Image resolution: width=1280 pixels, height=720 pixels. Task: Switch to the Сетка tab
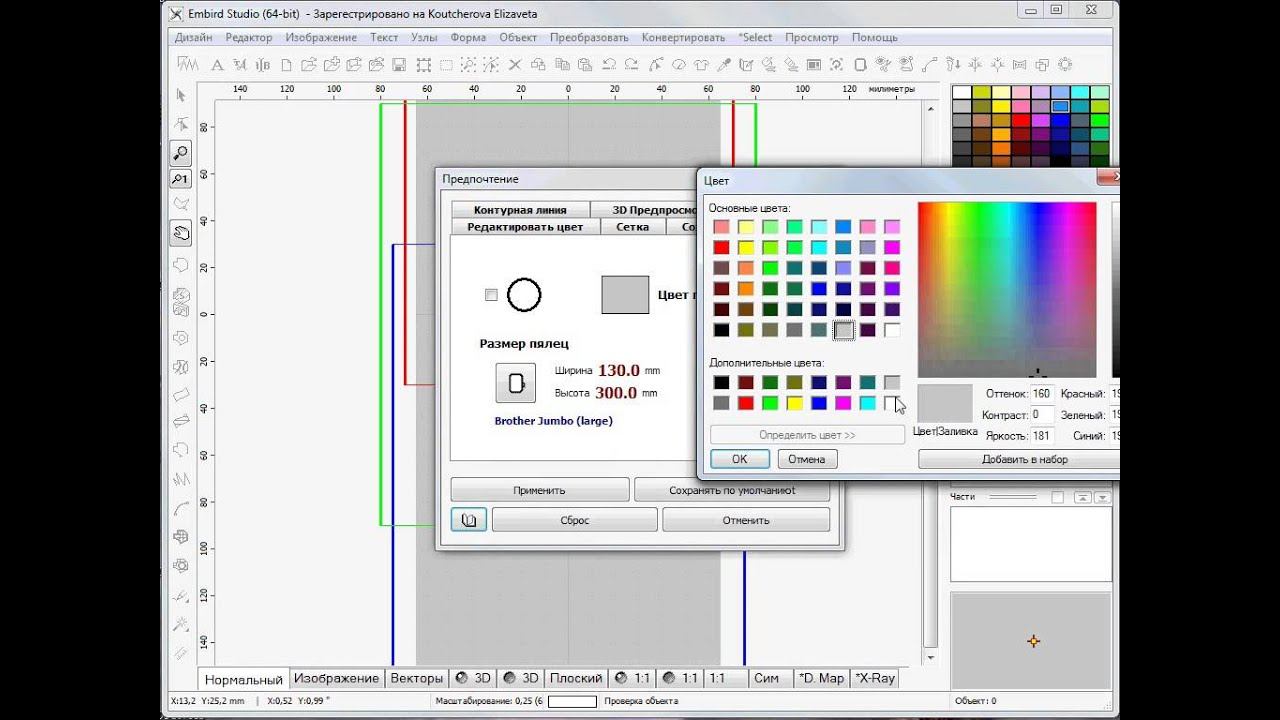632,227
